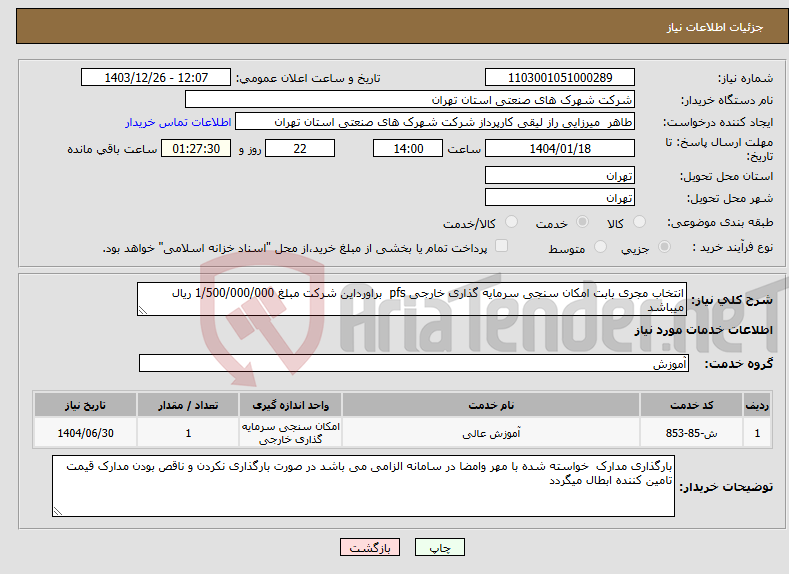Select the کالا radio button
Viewport: 789px width, 574px height.
click(639, 222)
